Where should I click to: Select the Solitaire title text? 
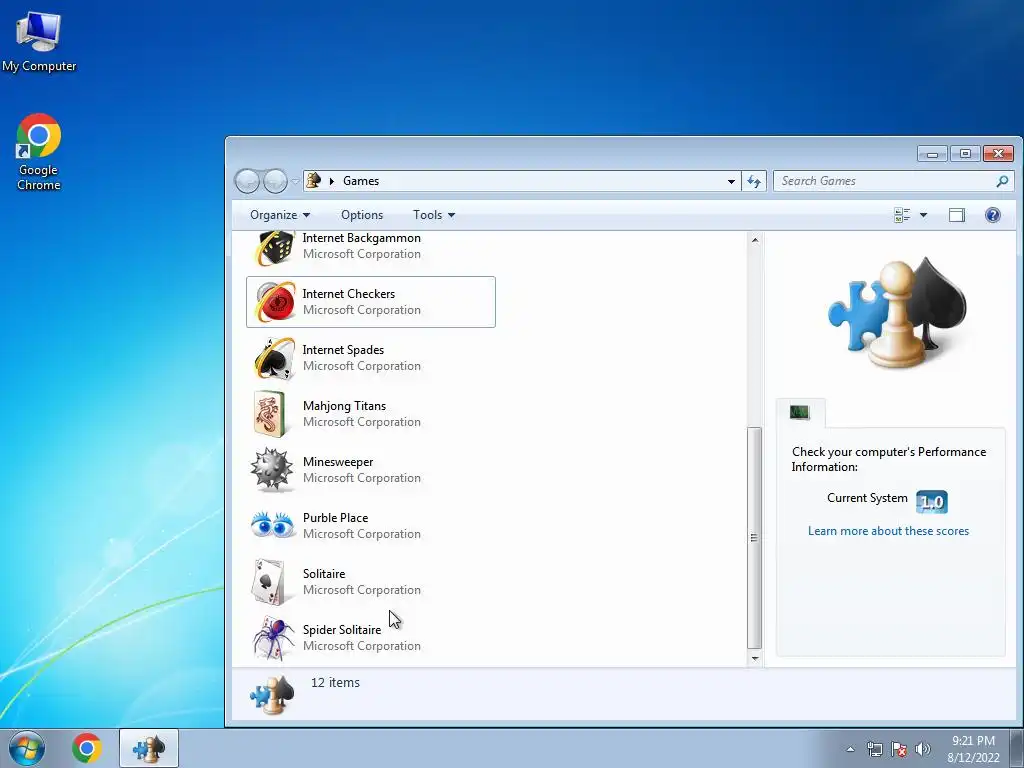pyautogui.click(x=324, y=574)
